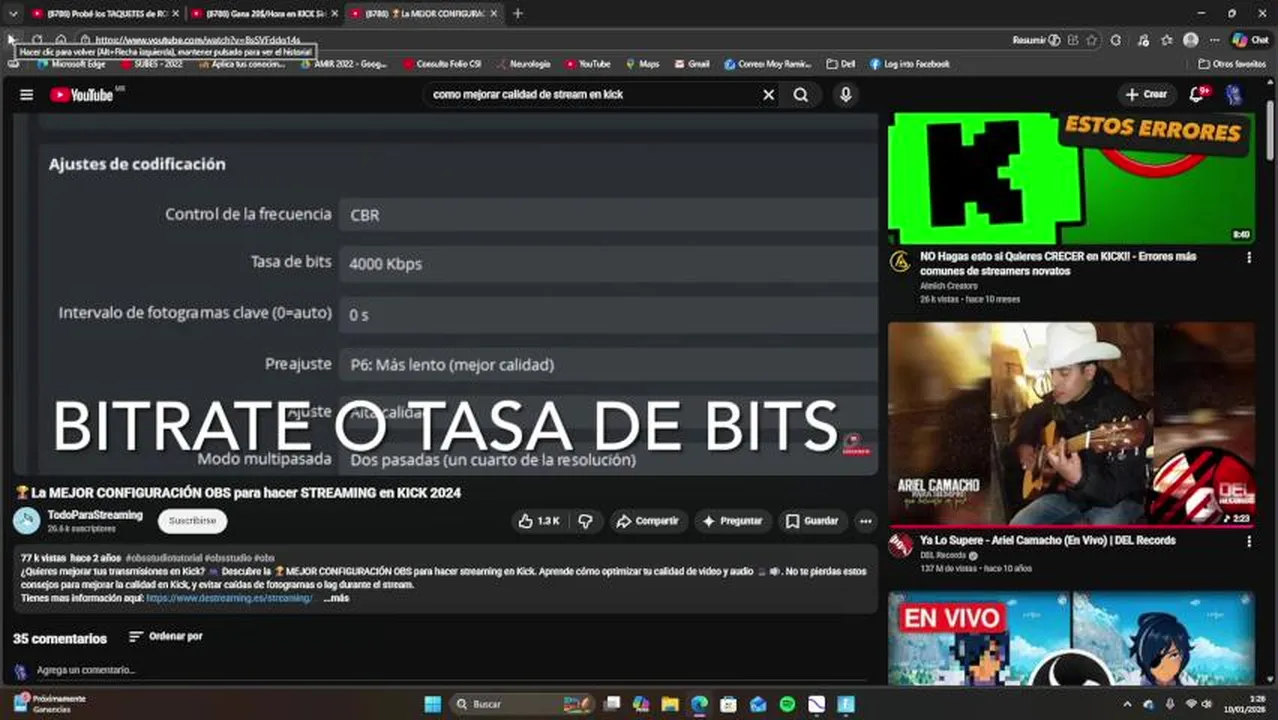Image resolution: width=1278 pixels, height=720 pixels.
Task: Click the video player area
Action: [446, 294]
